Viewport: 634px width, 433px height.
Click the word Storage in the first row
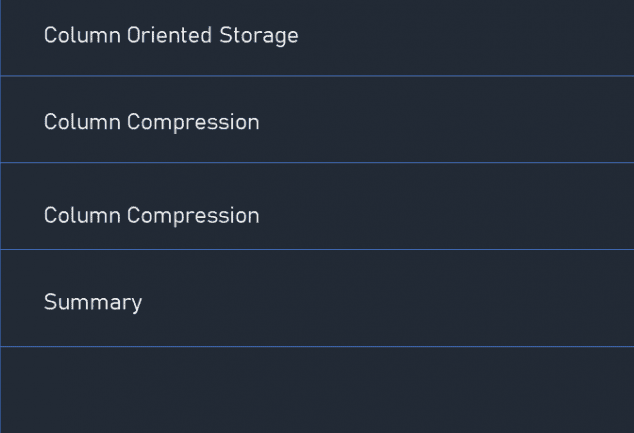259,36
